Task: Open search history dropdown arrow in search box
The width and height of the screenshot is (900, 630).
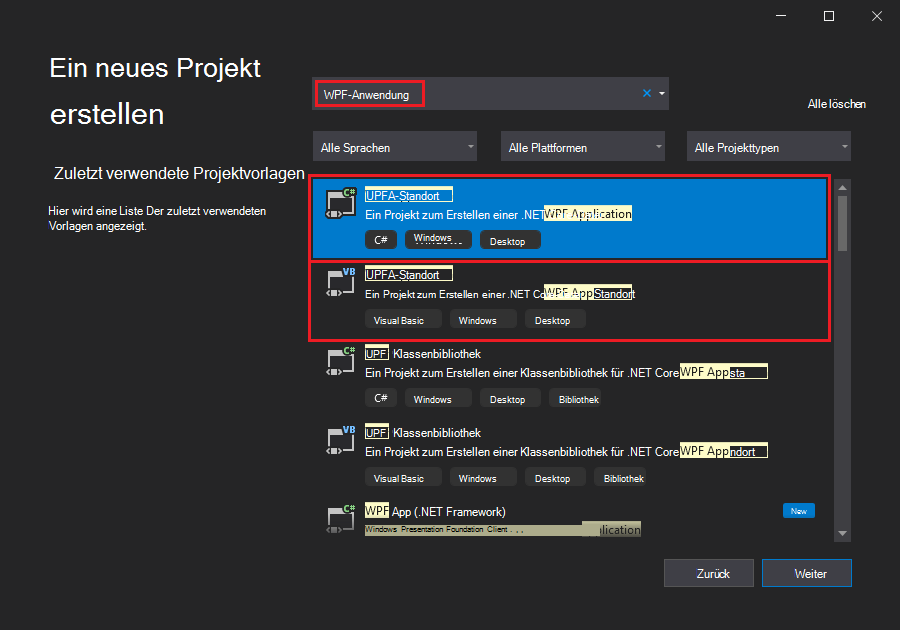Action: click(661, 94)
